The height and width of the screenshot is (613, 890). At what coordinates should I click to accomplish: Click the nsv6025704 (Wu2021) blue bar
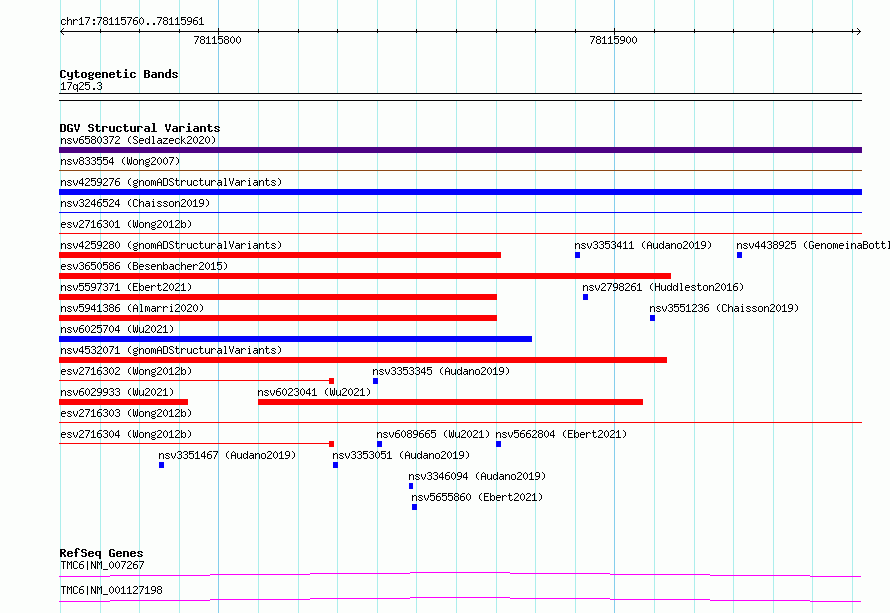[296, 339]
